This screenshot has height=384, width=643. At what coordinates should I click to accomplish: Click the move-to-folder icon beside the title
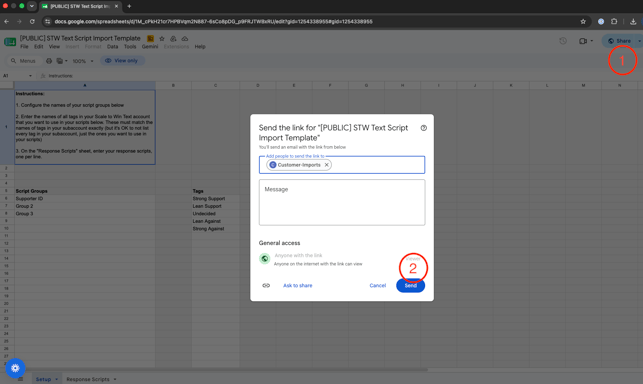pyautogui.click(x=173, y=39)
